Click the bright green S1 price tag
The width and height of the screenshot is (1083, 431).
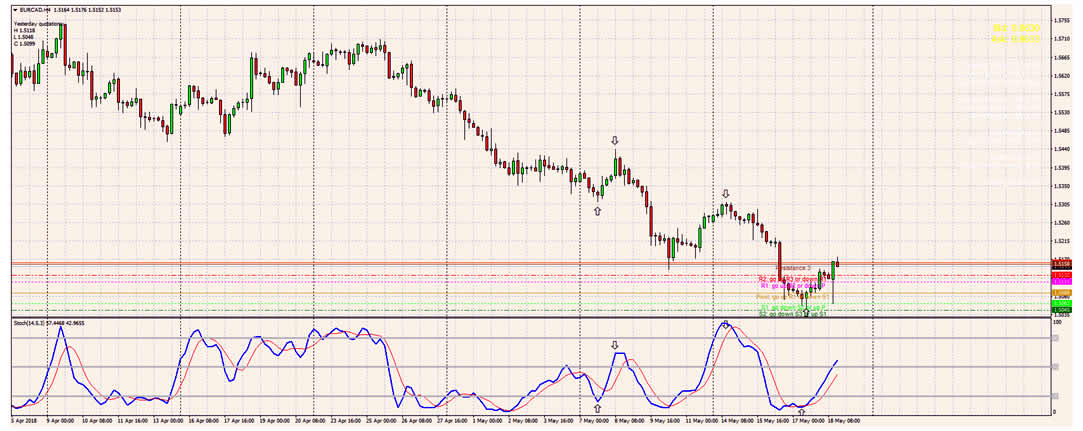click(x=1062, y=304)
